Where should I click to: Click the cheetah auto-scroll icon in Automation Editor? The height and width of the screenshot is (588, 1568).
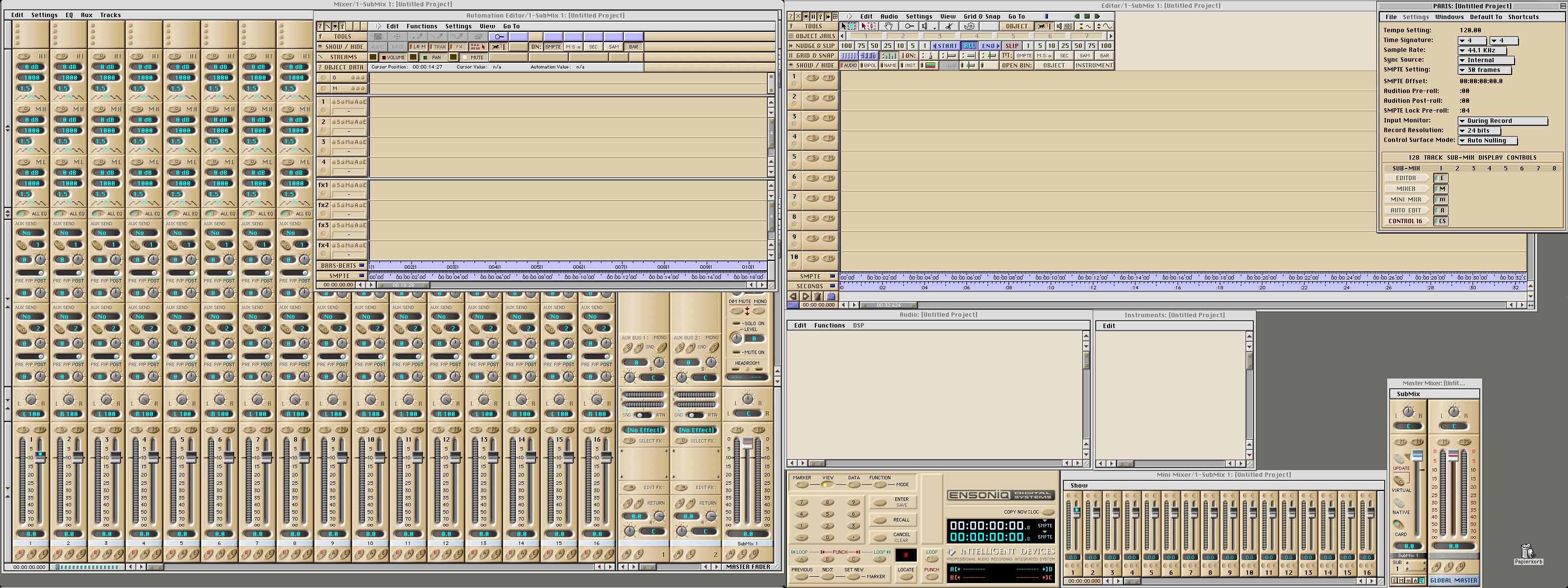498,47
